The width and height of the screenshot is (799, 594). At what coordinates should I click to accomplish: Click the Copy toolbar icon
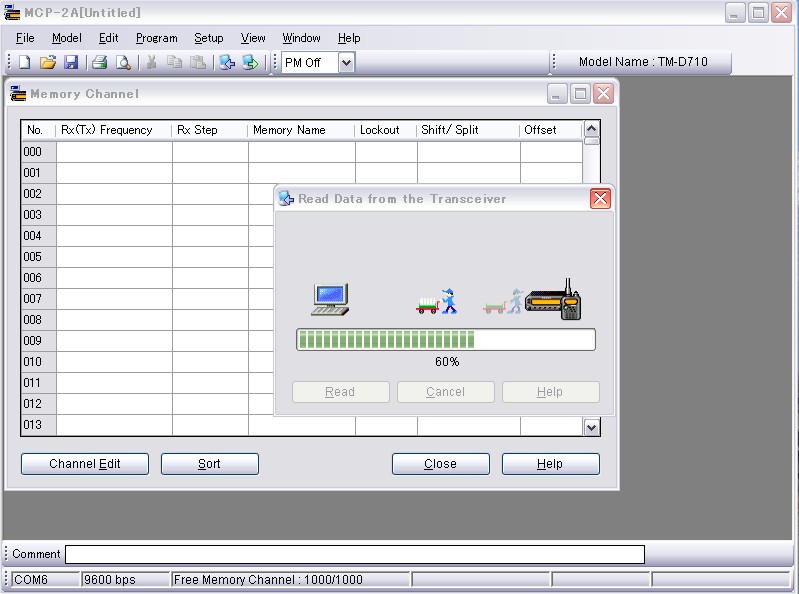(x=174, y=62)
